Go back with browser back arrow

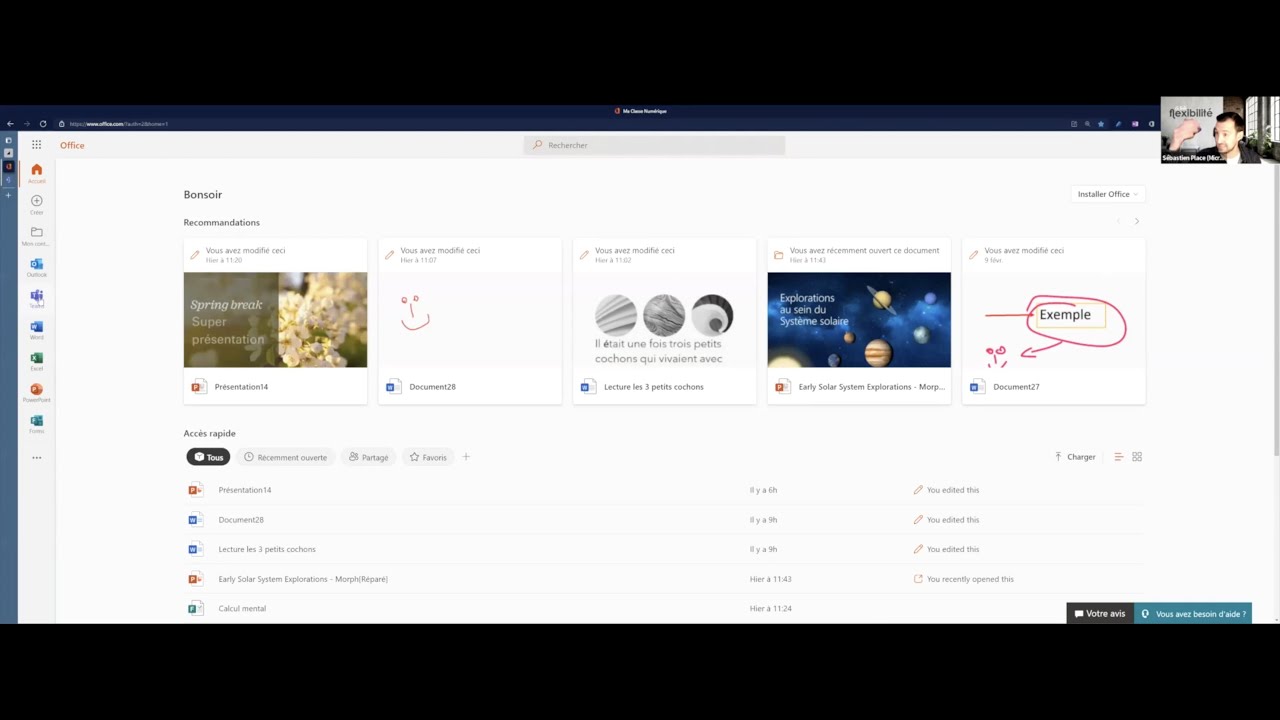(x=10, y=124)
